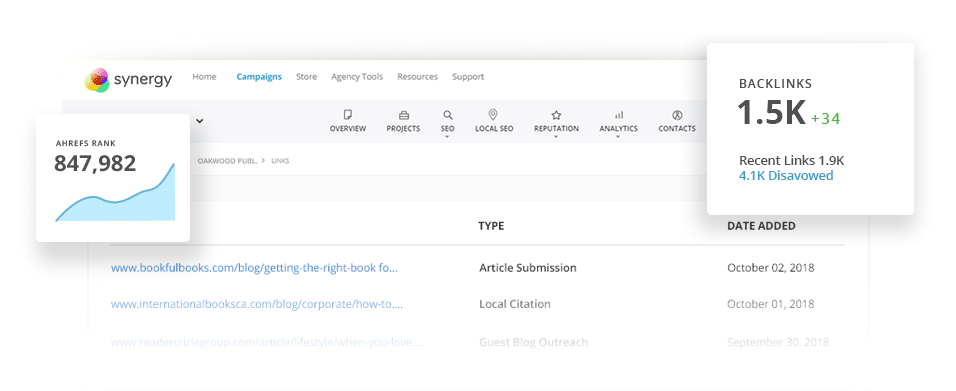Select the Reputation star icon
The height and width of the screenshot is (391, 956).
[x=556, y=115]
